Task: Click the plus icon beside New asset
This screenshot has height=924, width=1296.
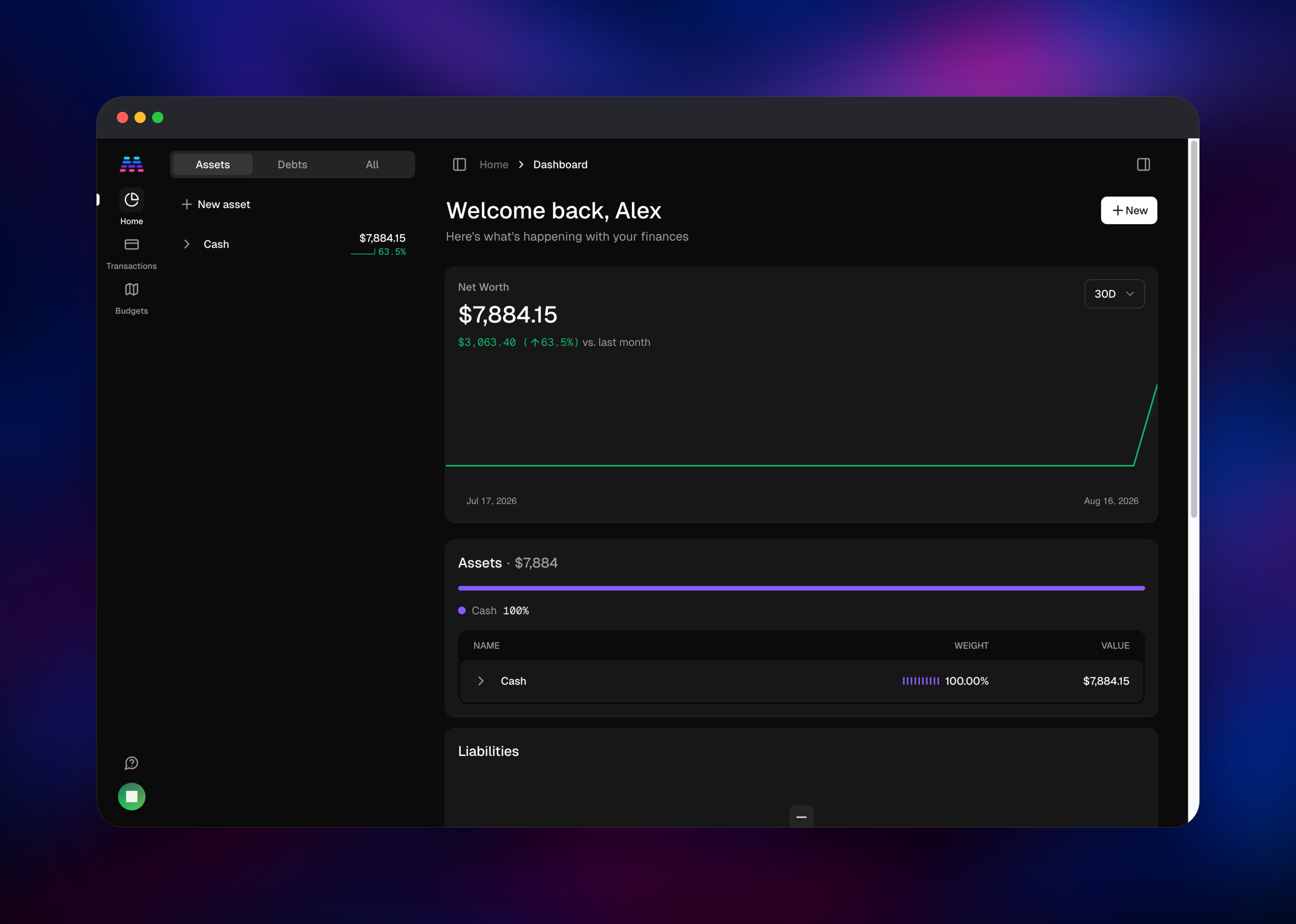Action: tap(187, 204)
